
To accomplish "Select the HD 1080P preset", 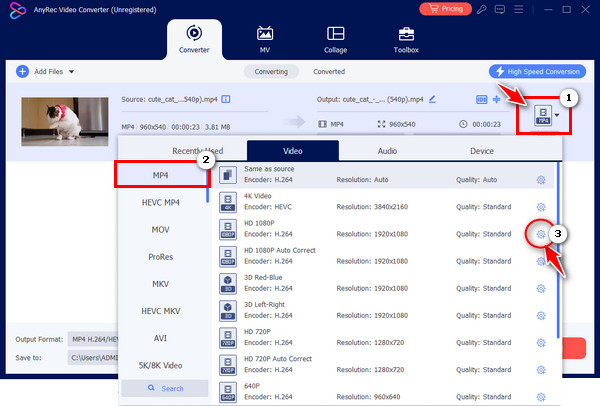I will point(383,229).
